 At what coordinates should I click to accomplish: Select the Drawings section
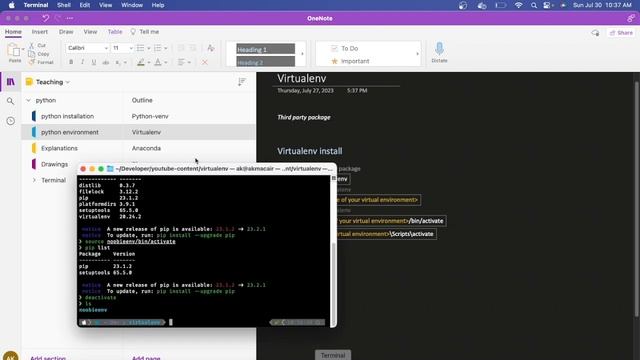pyautogui.click(x=53, y=164)
